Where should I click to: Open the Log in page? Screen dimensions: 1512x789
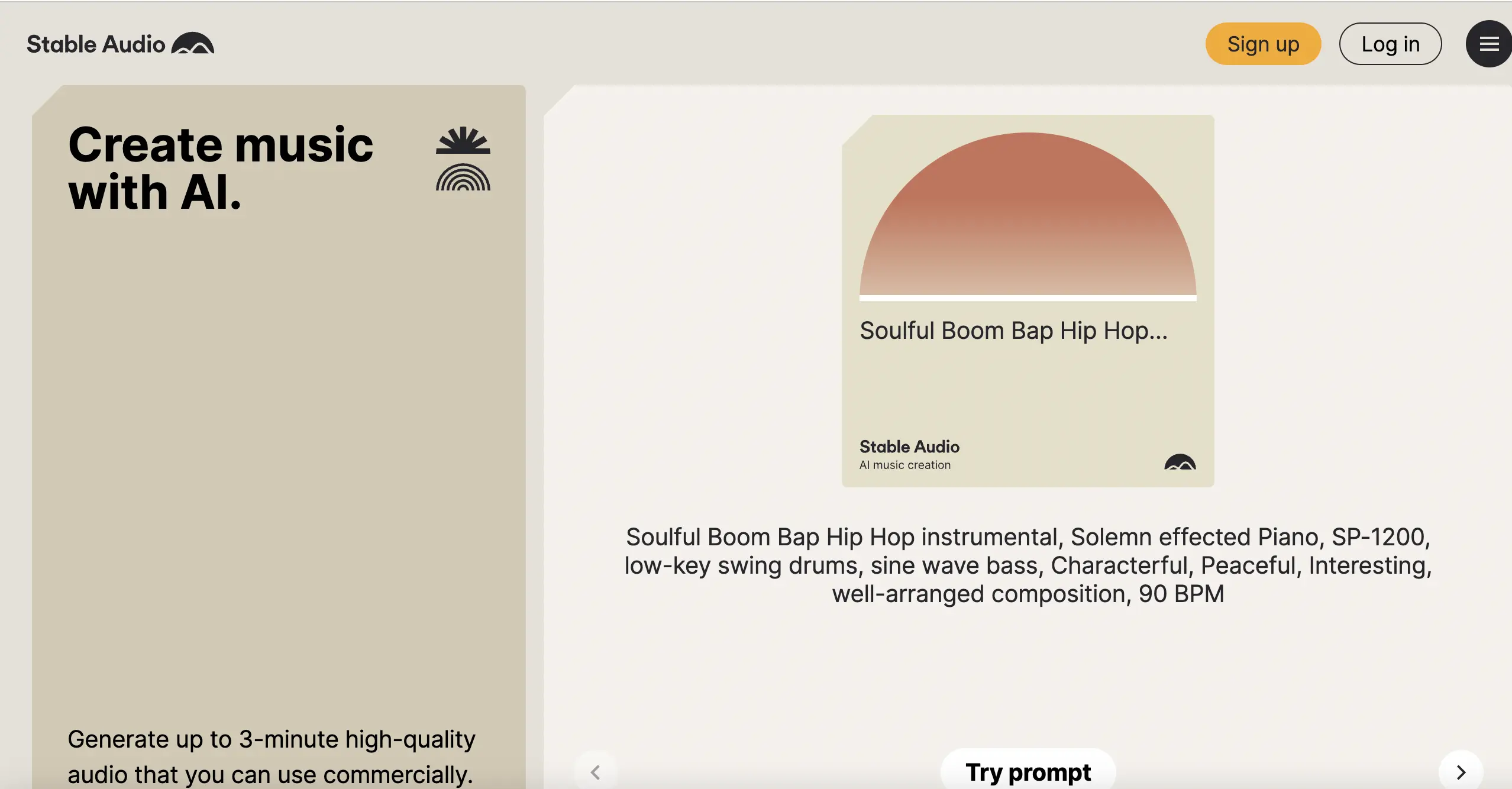(1390, 44)
